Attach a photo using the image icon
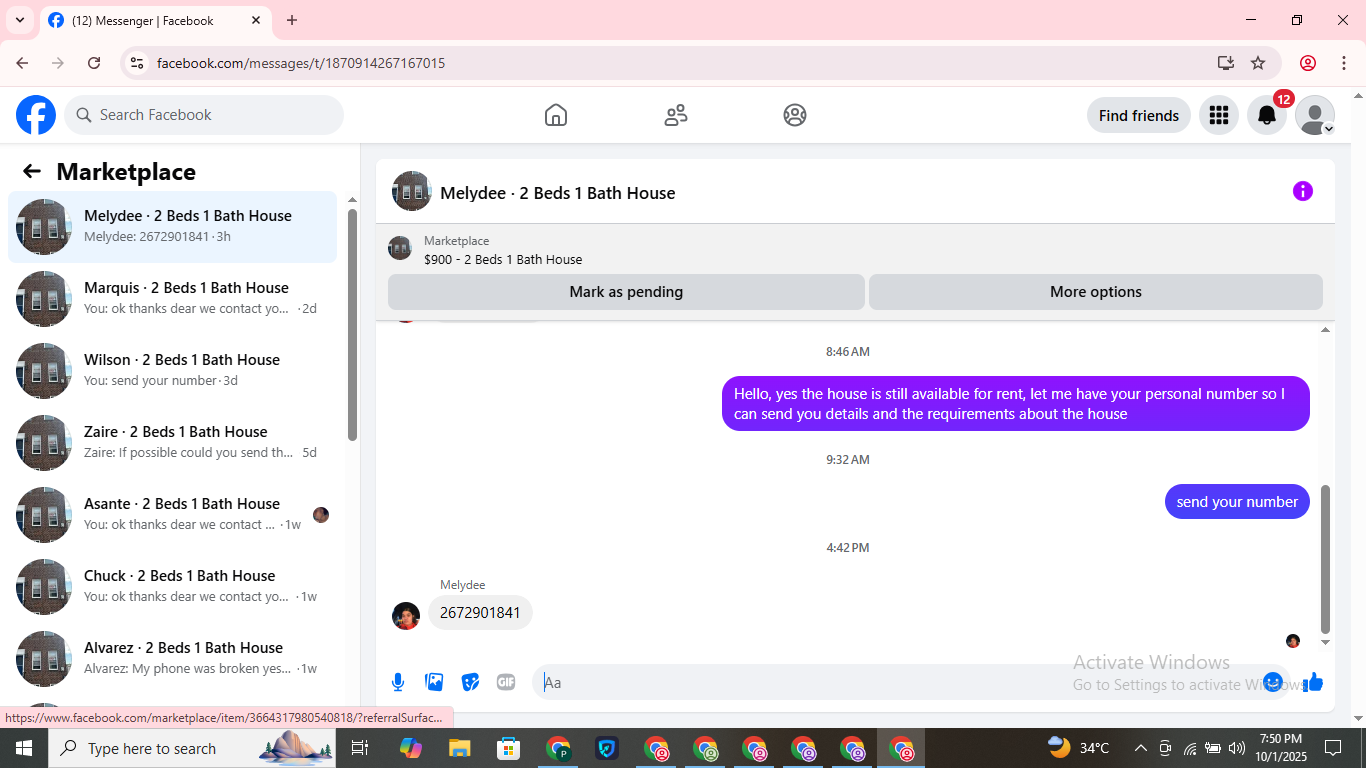 point(434,682)
